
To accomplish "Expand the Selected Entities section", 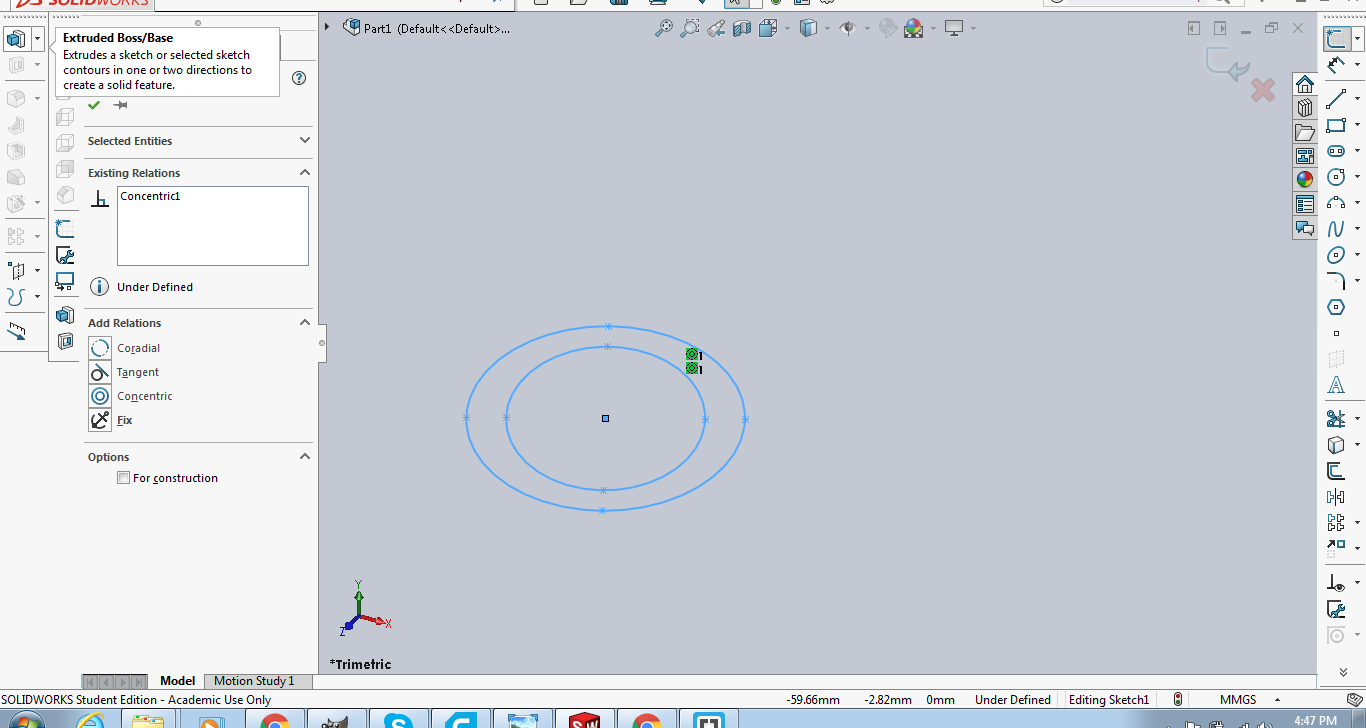I will [305, 141].
